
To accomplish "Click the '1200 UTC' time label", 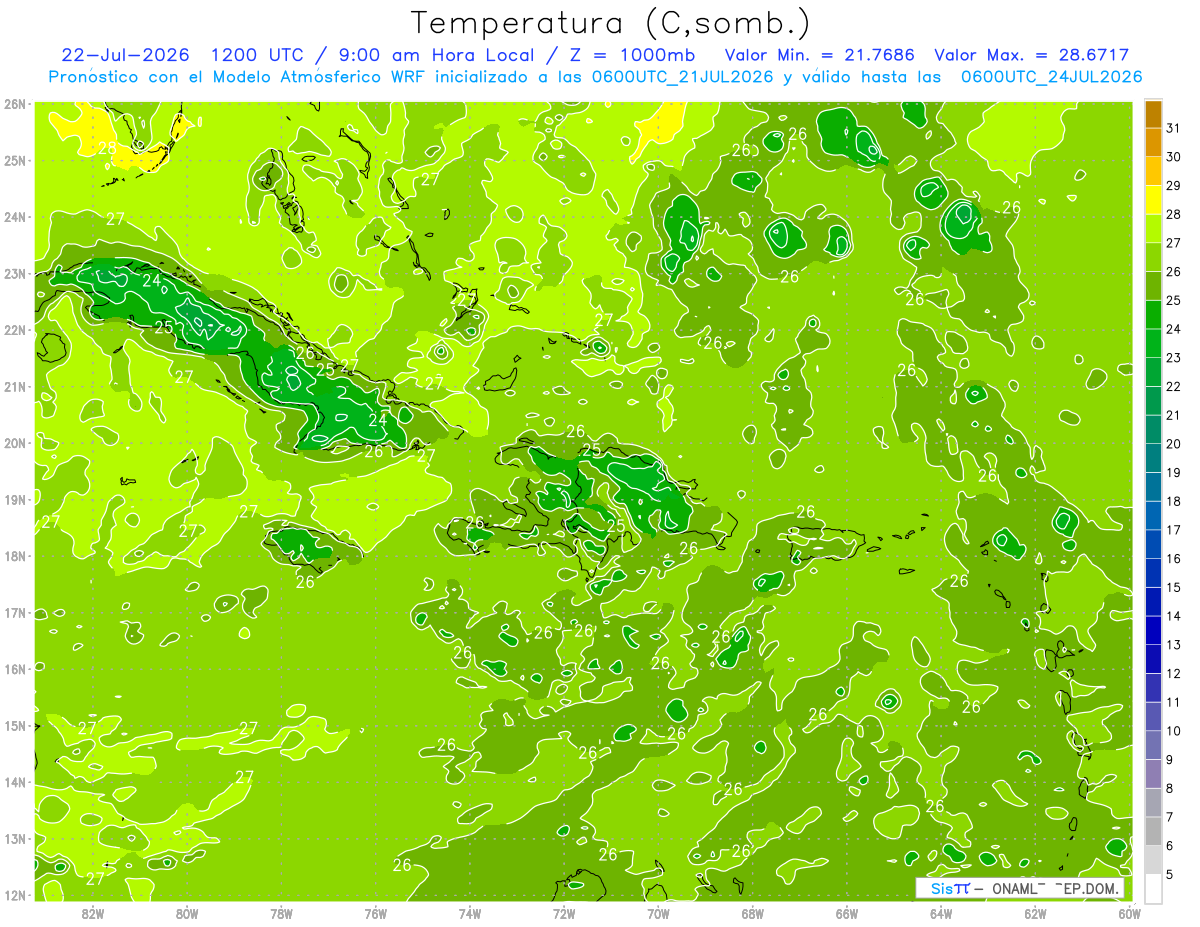I will [257, 55].
